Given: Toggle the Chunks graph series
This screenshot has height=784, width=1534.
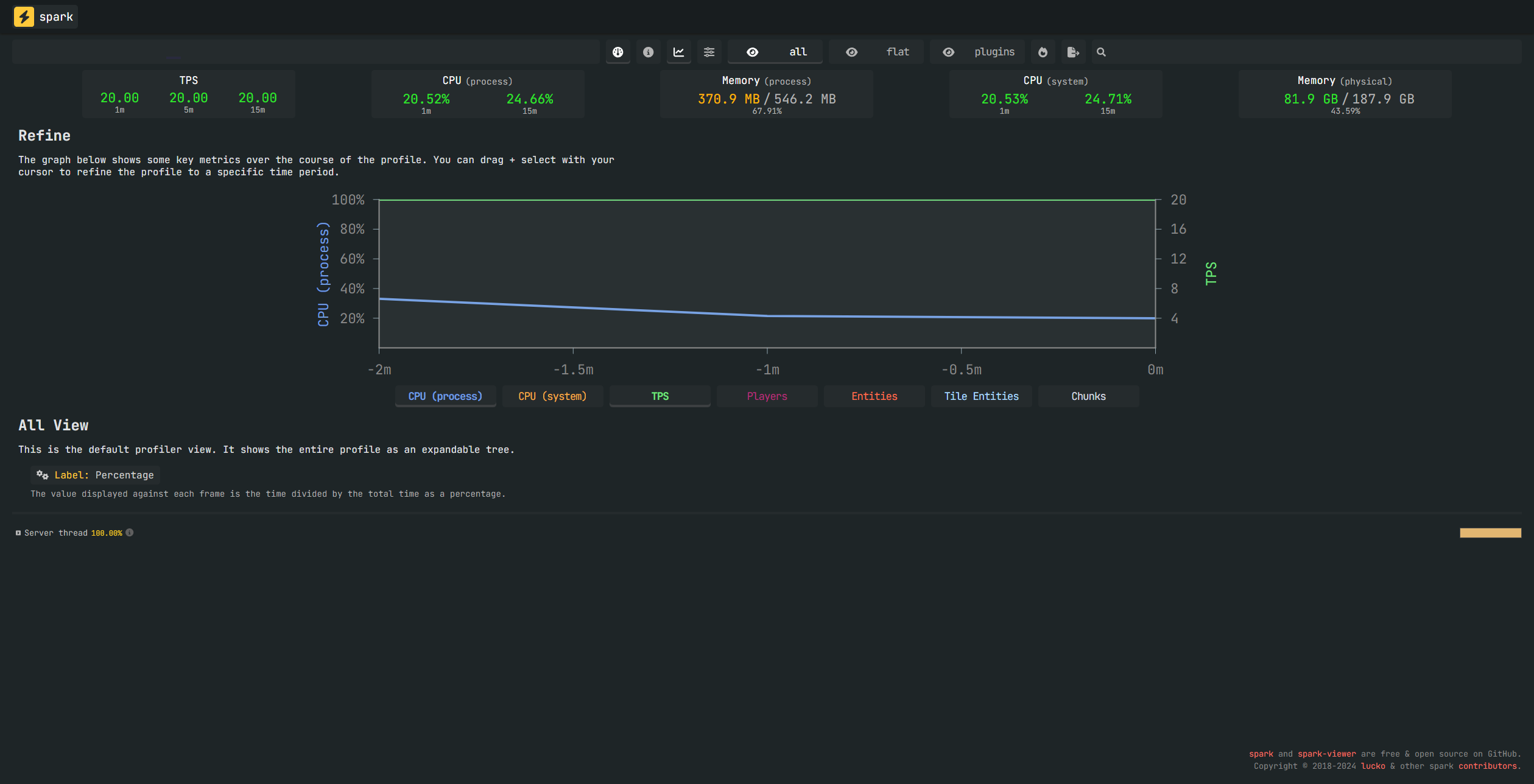Looking at the screenshot, I should click(x=1088, y=396).
